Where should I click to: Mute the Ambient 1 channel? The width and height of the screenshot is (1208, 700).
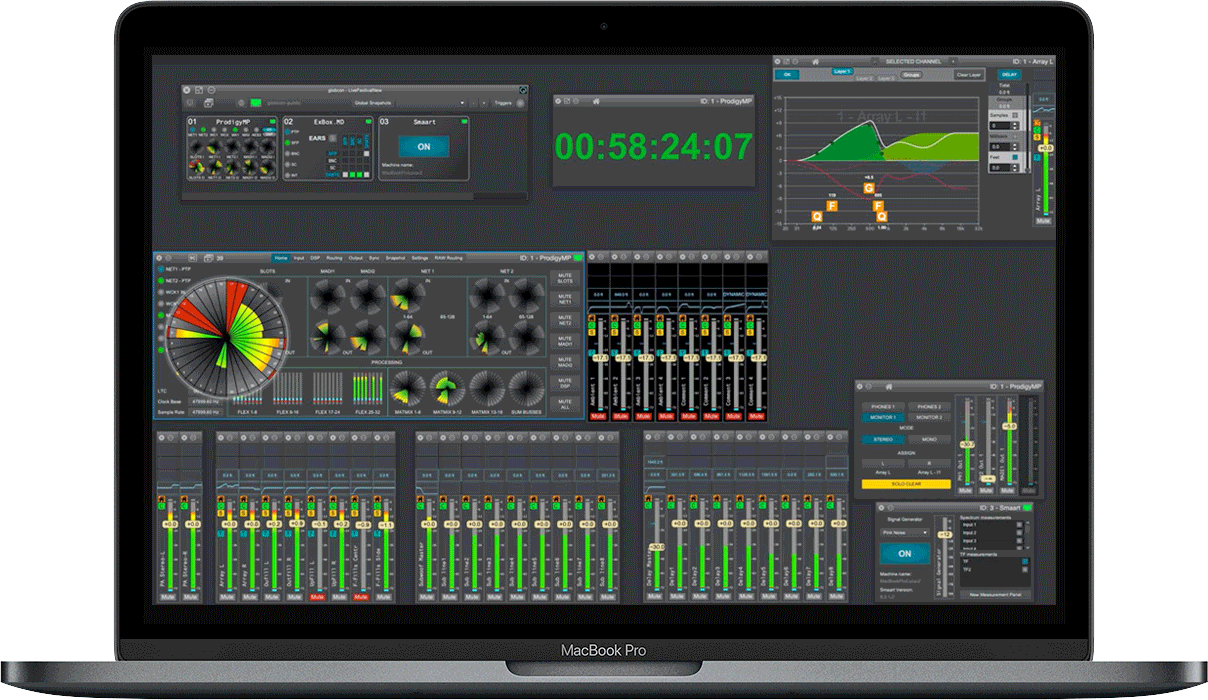click(x=598, y=415)
